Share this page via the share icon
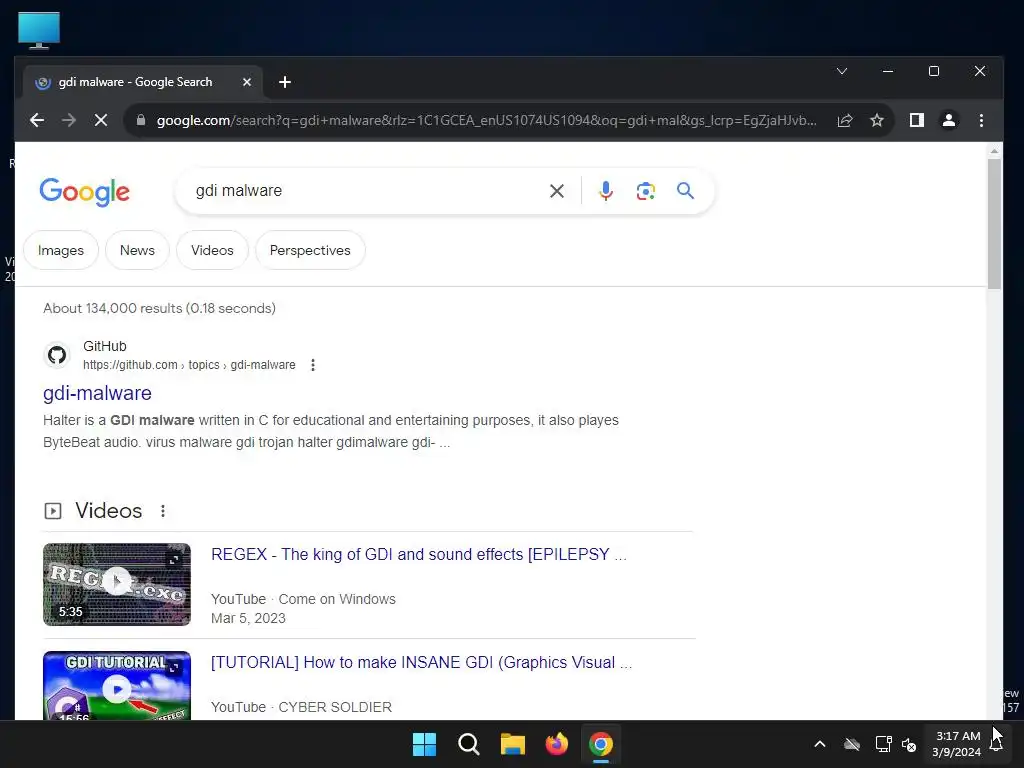This screenshot has height=768, width=1024. click(845, 120)
